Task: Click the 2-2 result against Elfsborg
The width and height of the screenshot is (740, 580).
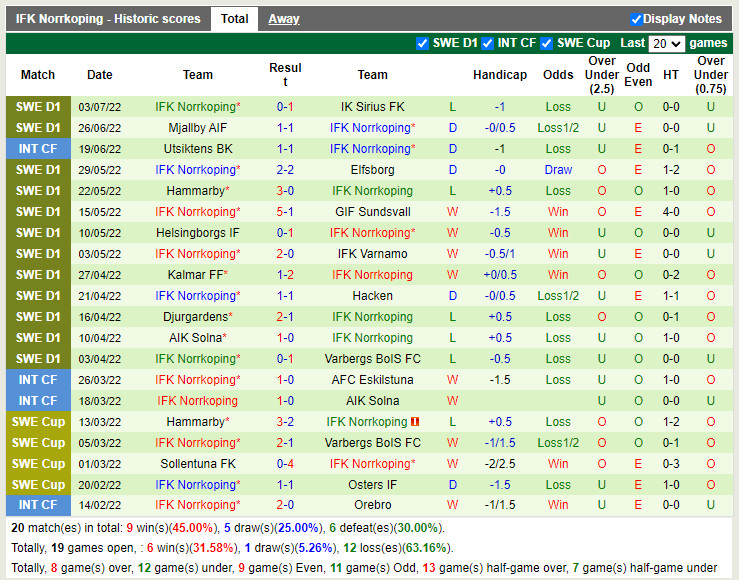Action: click(285, 170)
